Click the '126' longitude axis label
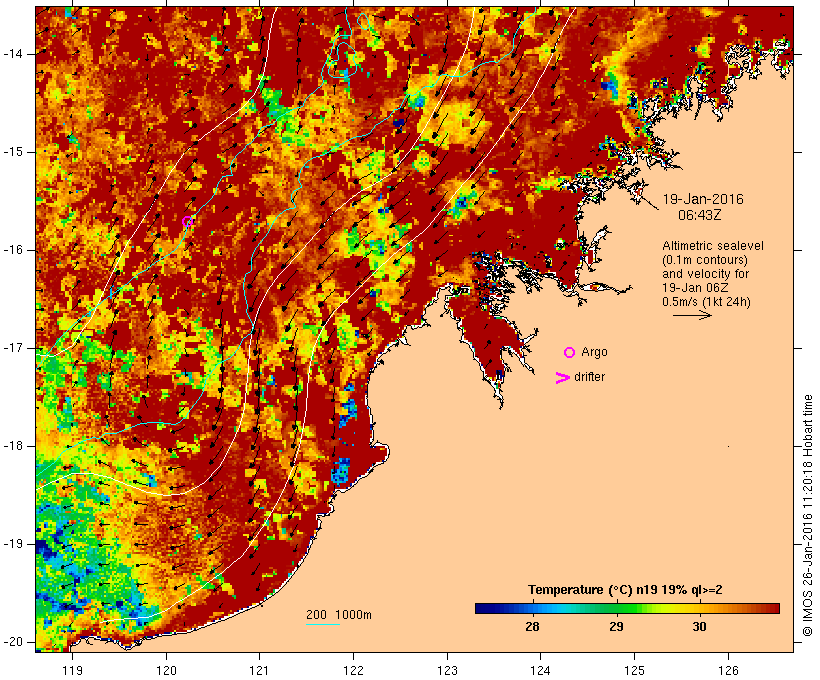The image size is (820, 680). (x=728, y=670)
